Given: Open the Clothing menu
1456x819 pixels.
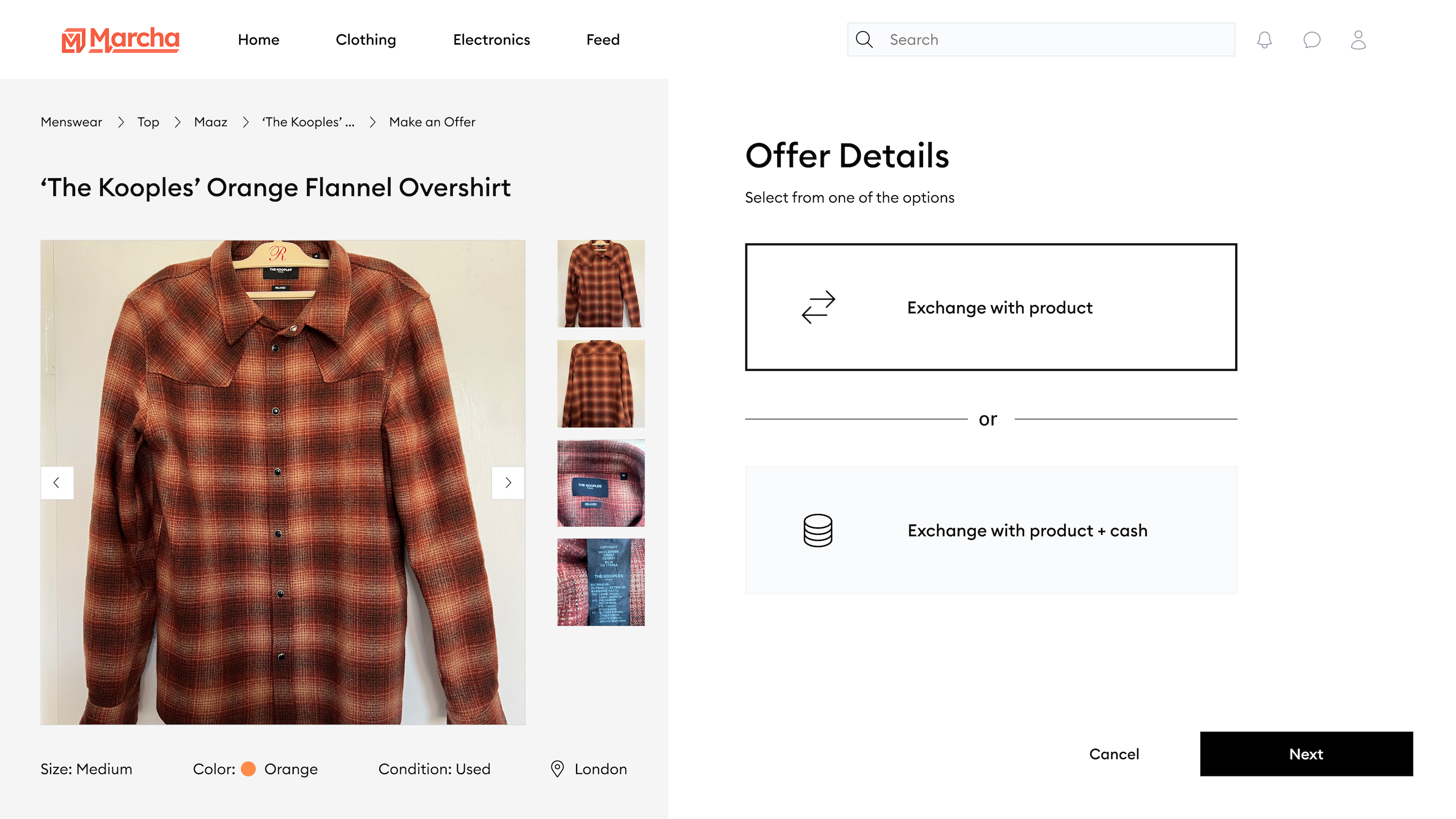Looking at the screenshot, I should (x=366, y=39).
